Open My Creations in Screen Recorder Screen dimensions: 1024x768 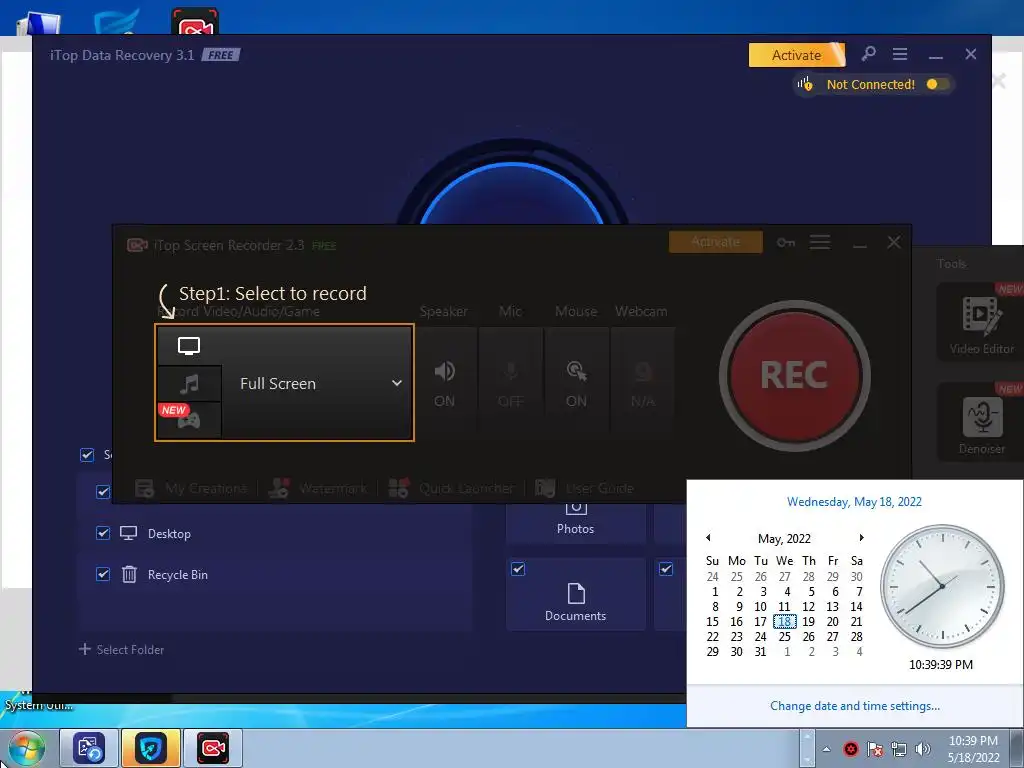[x=191, y=488]
